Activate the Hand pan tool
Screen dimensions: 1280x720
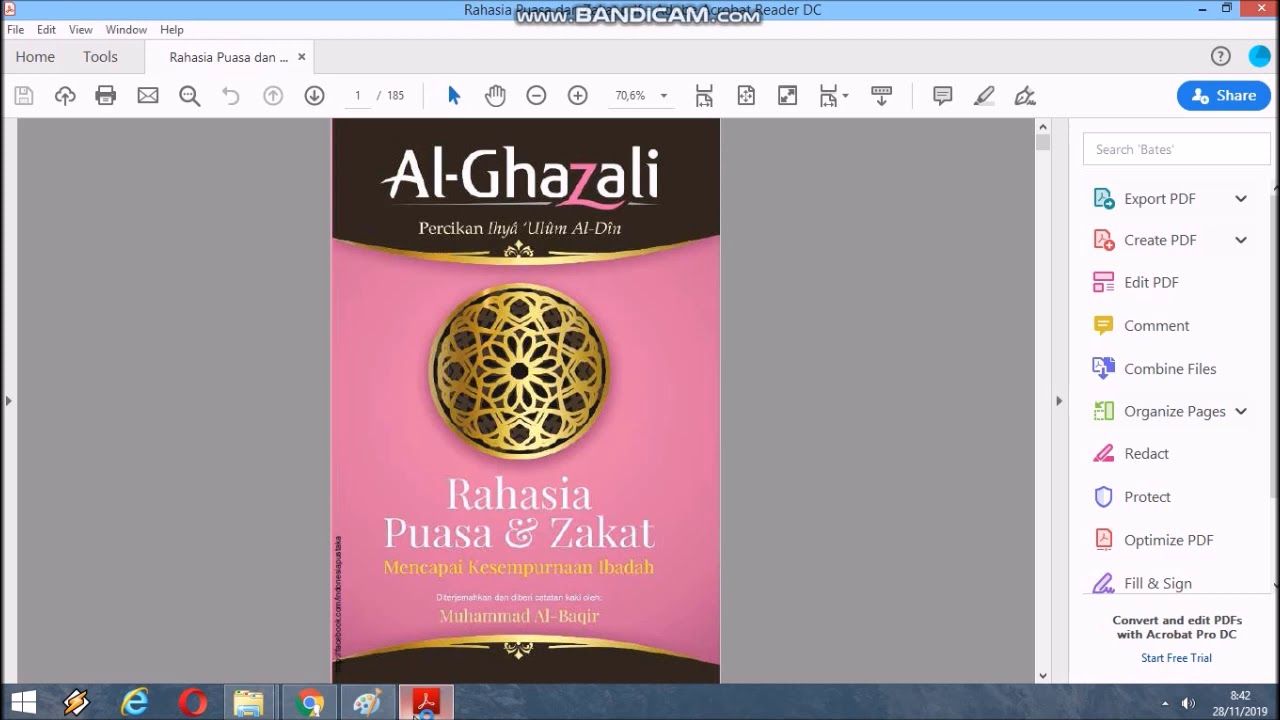pos(495,96)
